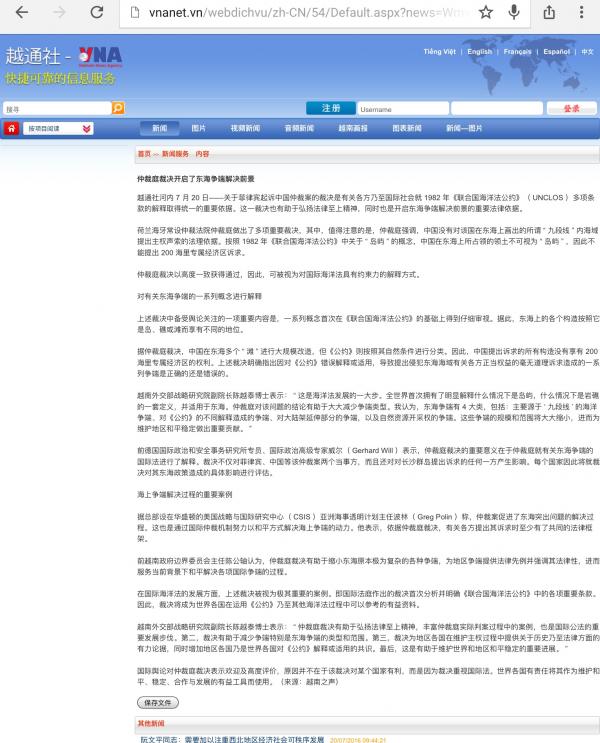Select the 越南画报 menu item

353,129
